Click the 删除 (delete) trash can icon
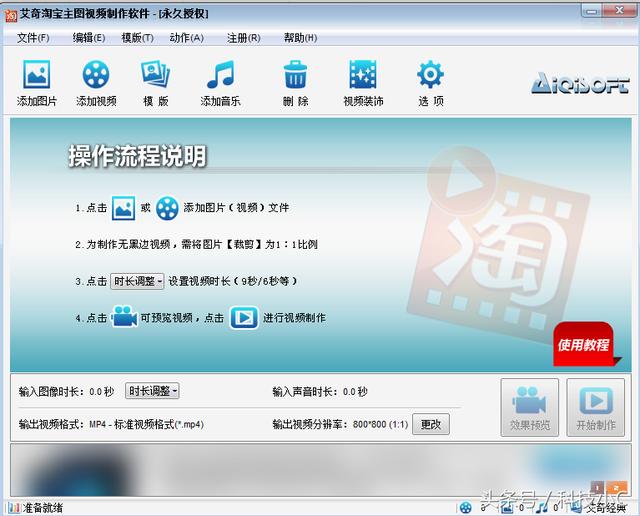Screen dimensions: 640x516 (295, 74)
